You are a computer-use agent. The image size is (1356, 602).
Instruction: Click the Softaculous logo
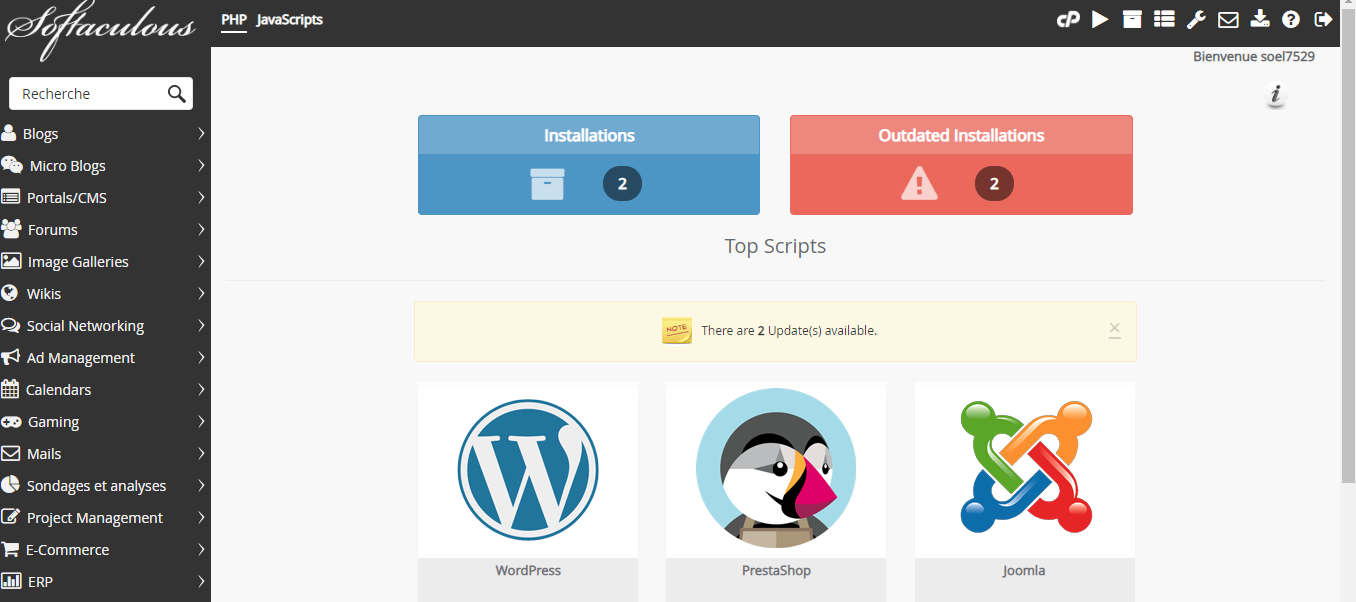pos(100,29)
